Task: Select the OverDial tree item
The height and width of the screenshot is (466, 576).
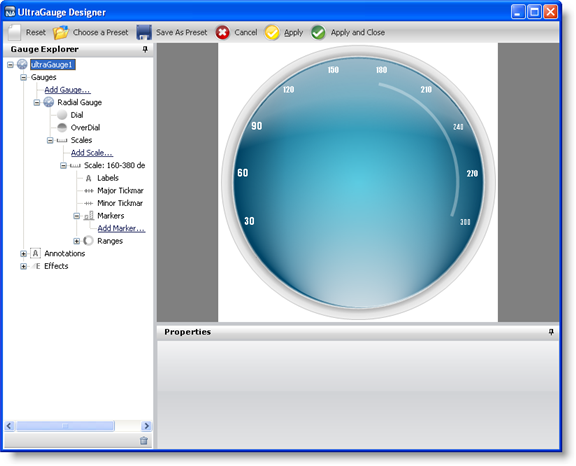Action: [85, 127]
